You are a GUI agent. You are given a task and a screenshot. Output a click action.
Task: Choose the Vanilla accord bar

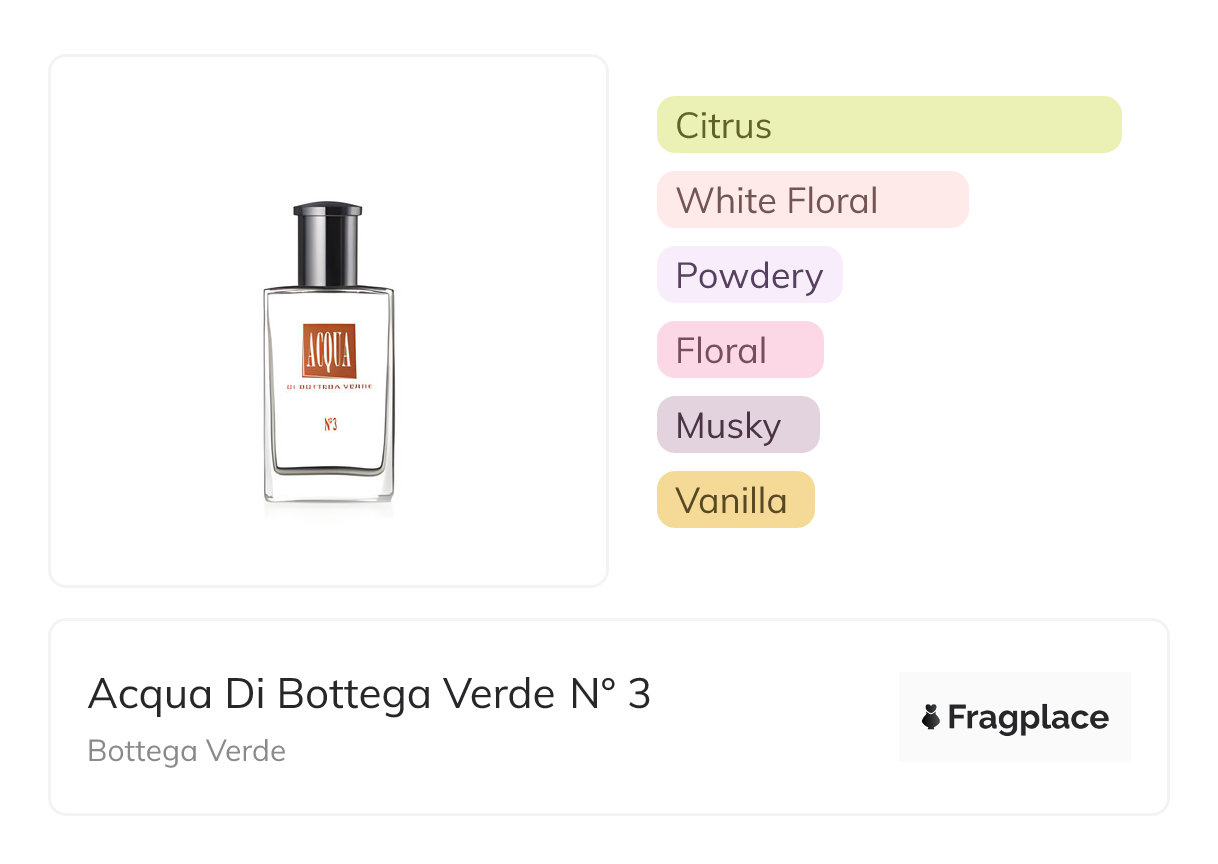(735, 500)
